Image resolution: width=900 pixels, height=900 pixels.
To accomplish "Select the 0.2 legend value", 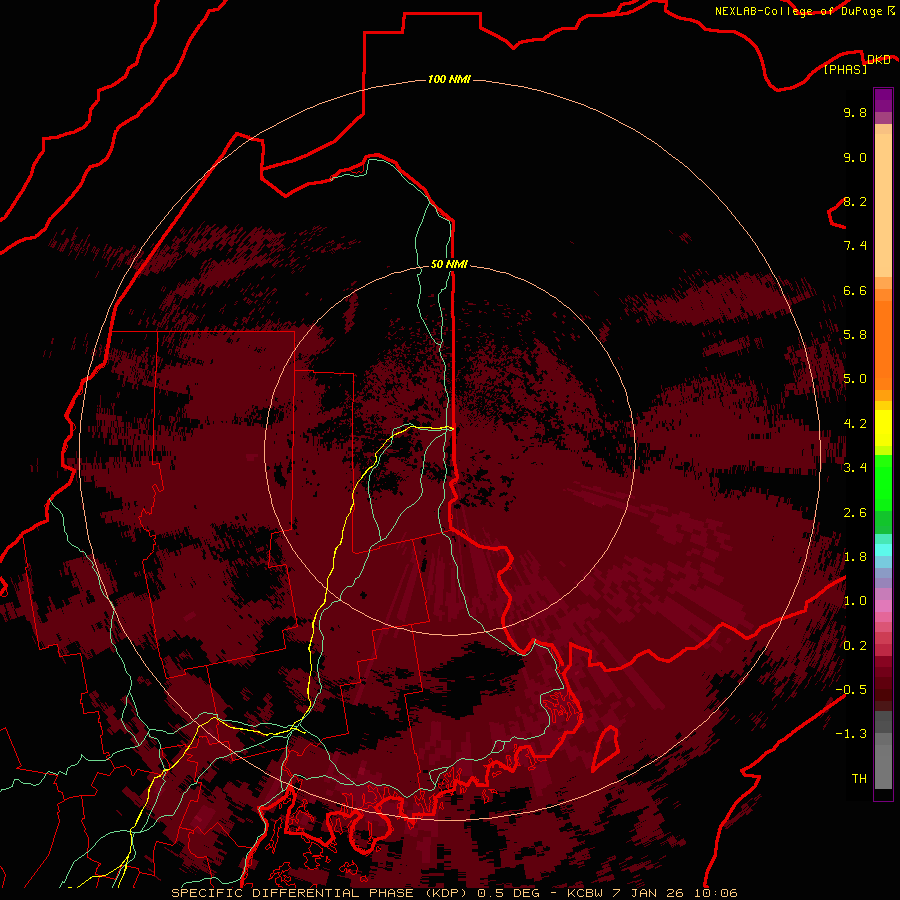I will click(x=855, y=646).
